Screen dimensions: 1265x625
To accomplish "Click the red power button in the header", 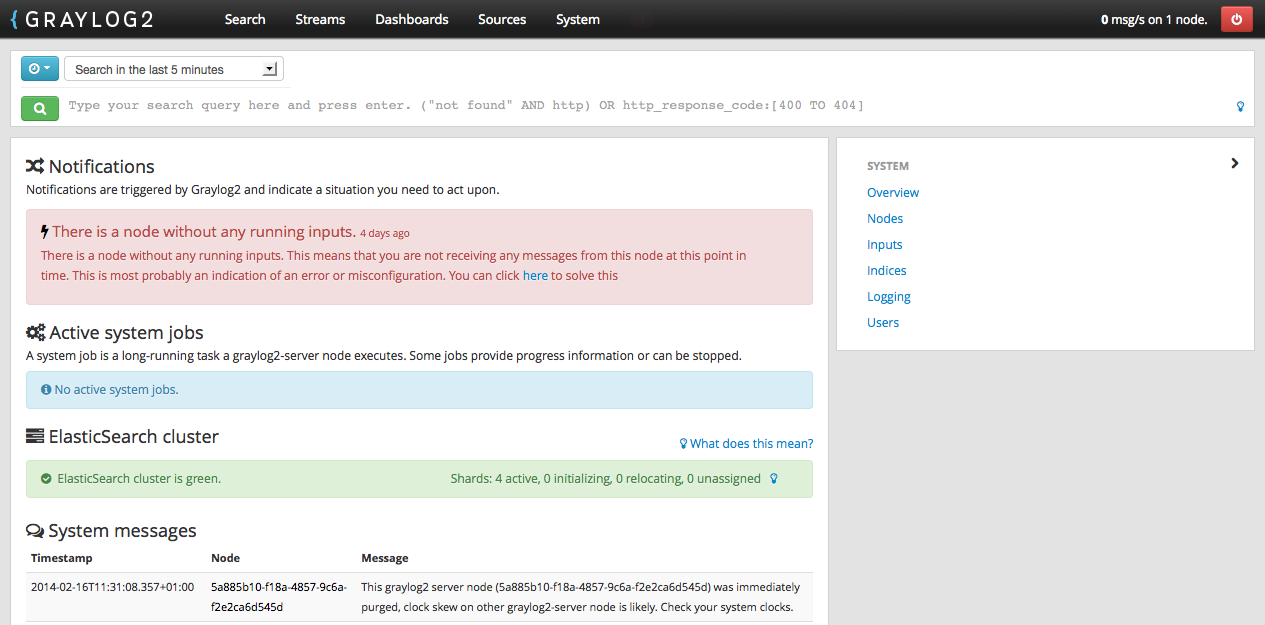I will pyautogui.click(x=1236, y=18).
